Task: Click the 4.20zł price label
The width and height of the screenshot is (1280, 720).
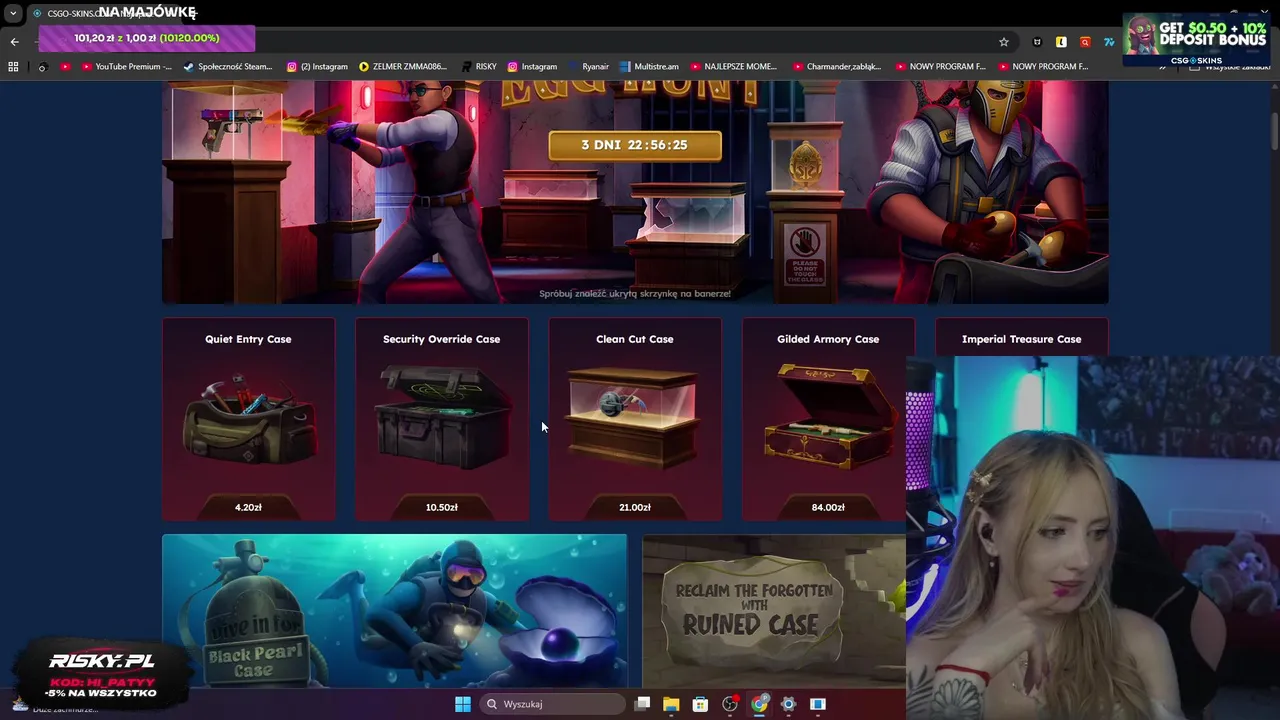Action: click(x=248, y=507)
